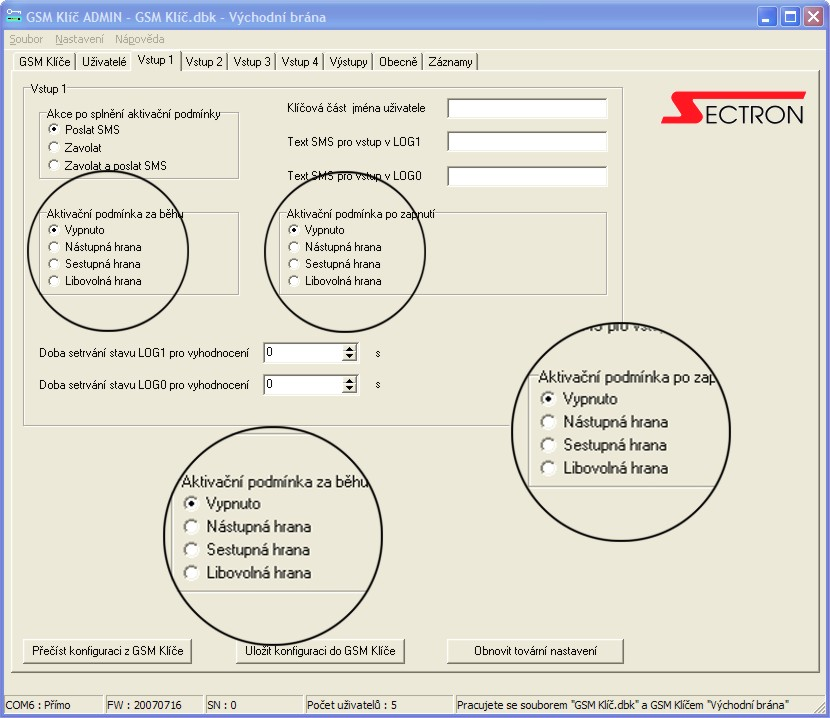Viewport: 830px width, 718px height.
Task: Switch to the GSM Klíče tab
Action: pyautogui.click(x=44, y=62)
